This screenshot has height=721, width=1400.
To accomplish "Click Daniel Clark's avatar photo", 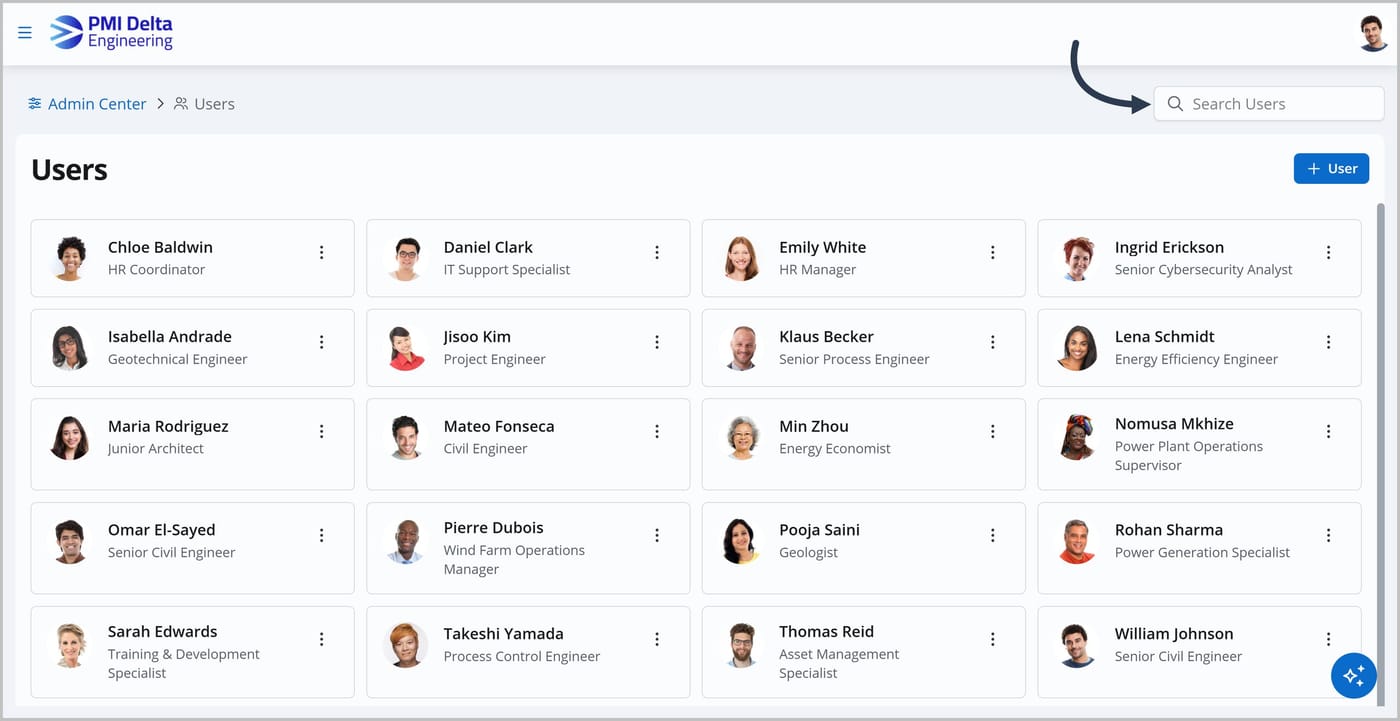I will coord(406,259).
